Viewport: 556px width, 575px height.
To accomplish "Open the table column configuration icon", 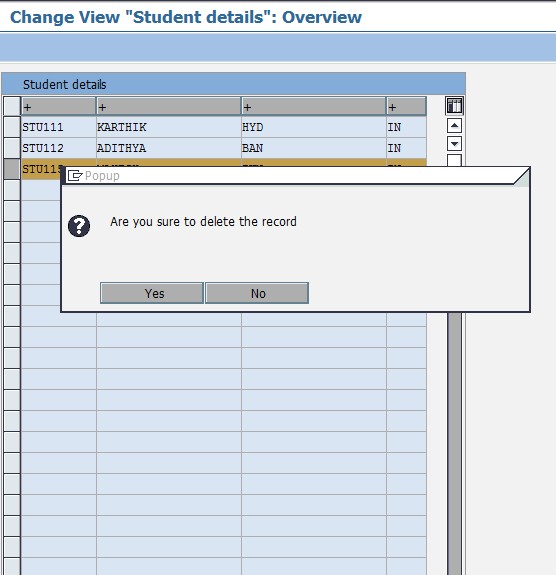I will (454, 106).
